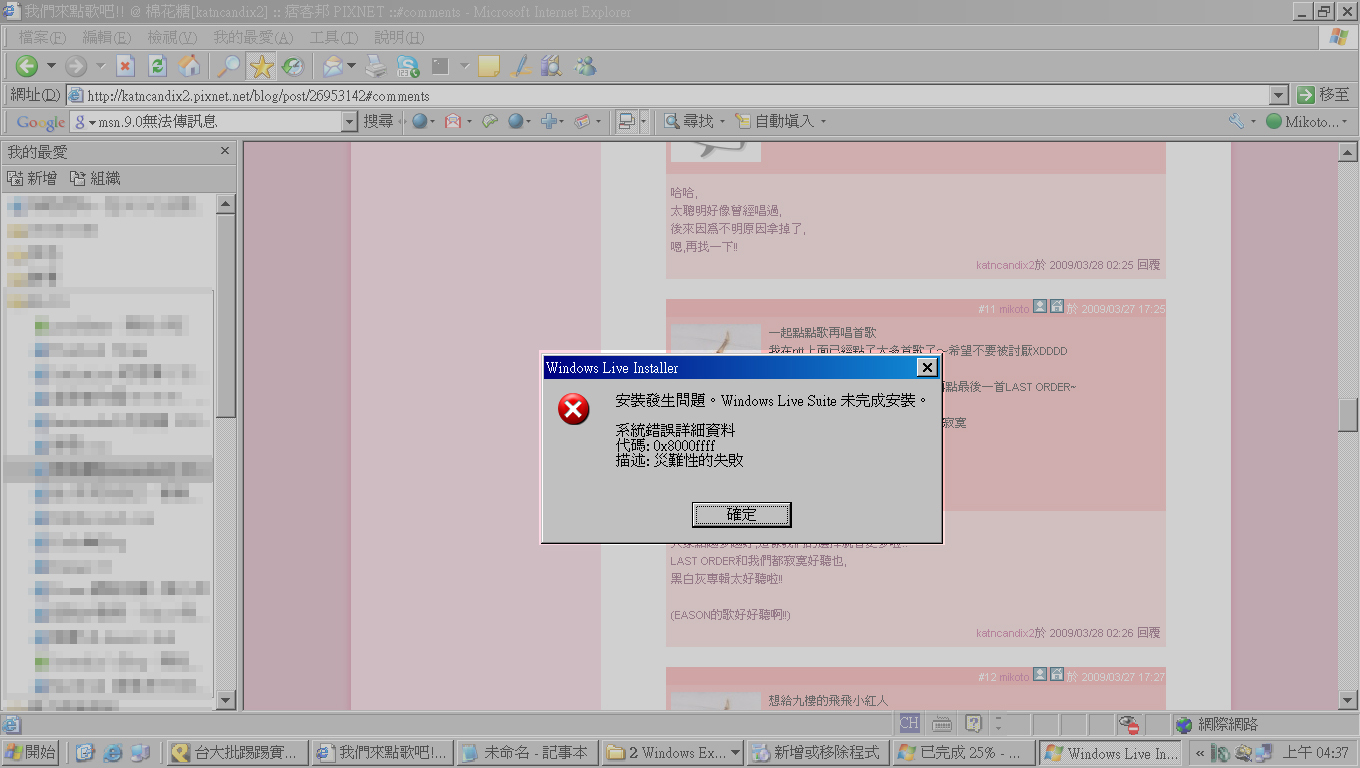Click the 回覆 link on 02:26 comment

point(1148,633)
